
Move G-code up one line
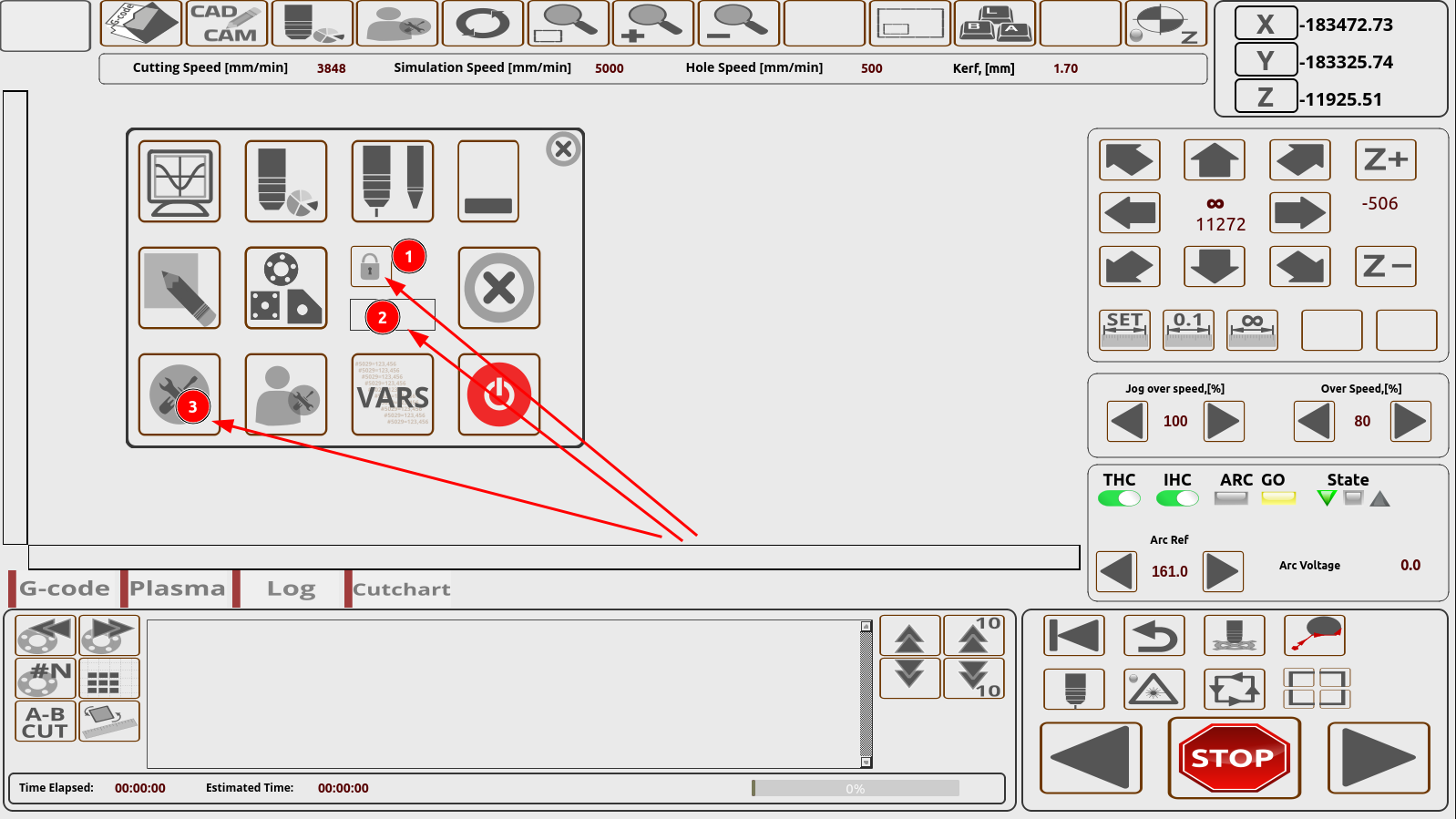909,636
